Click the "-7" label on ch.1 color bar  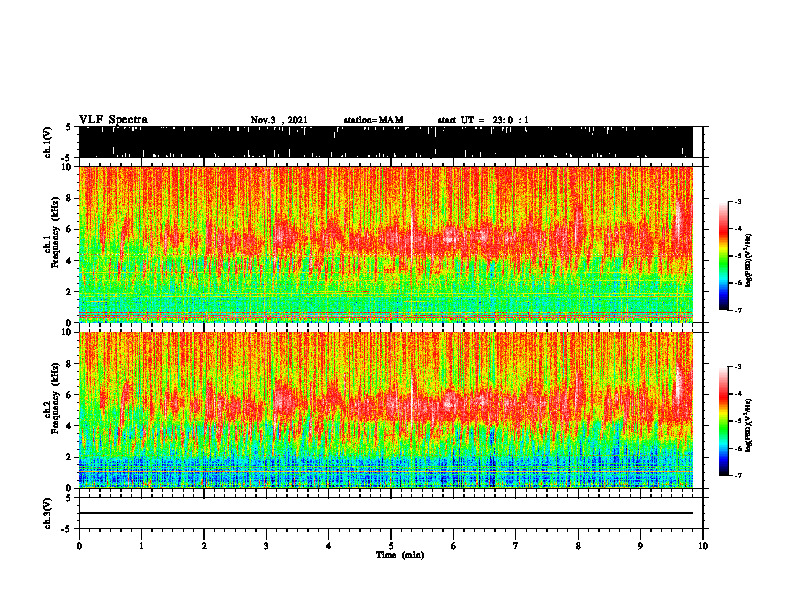tap(738, 310)
